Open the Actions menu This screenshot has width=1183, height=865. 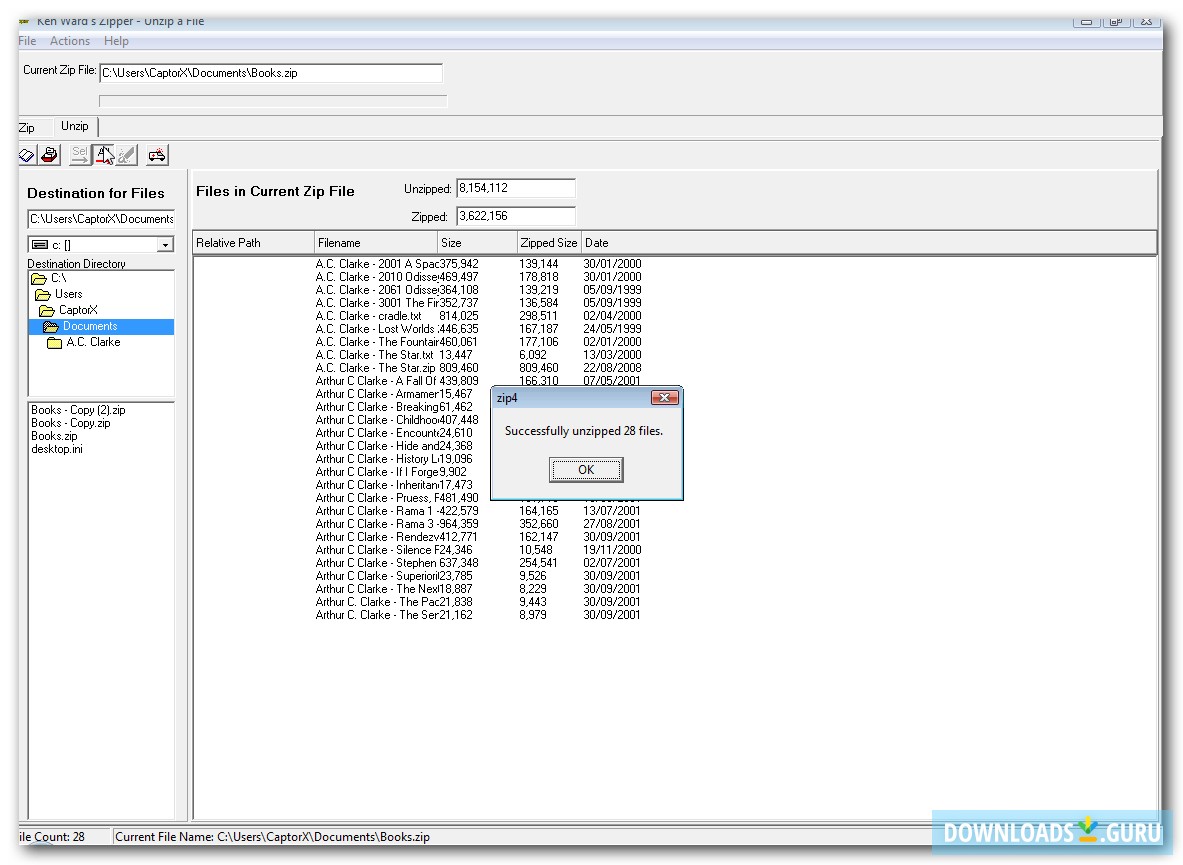point(70,41)
